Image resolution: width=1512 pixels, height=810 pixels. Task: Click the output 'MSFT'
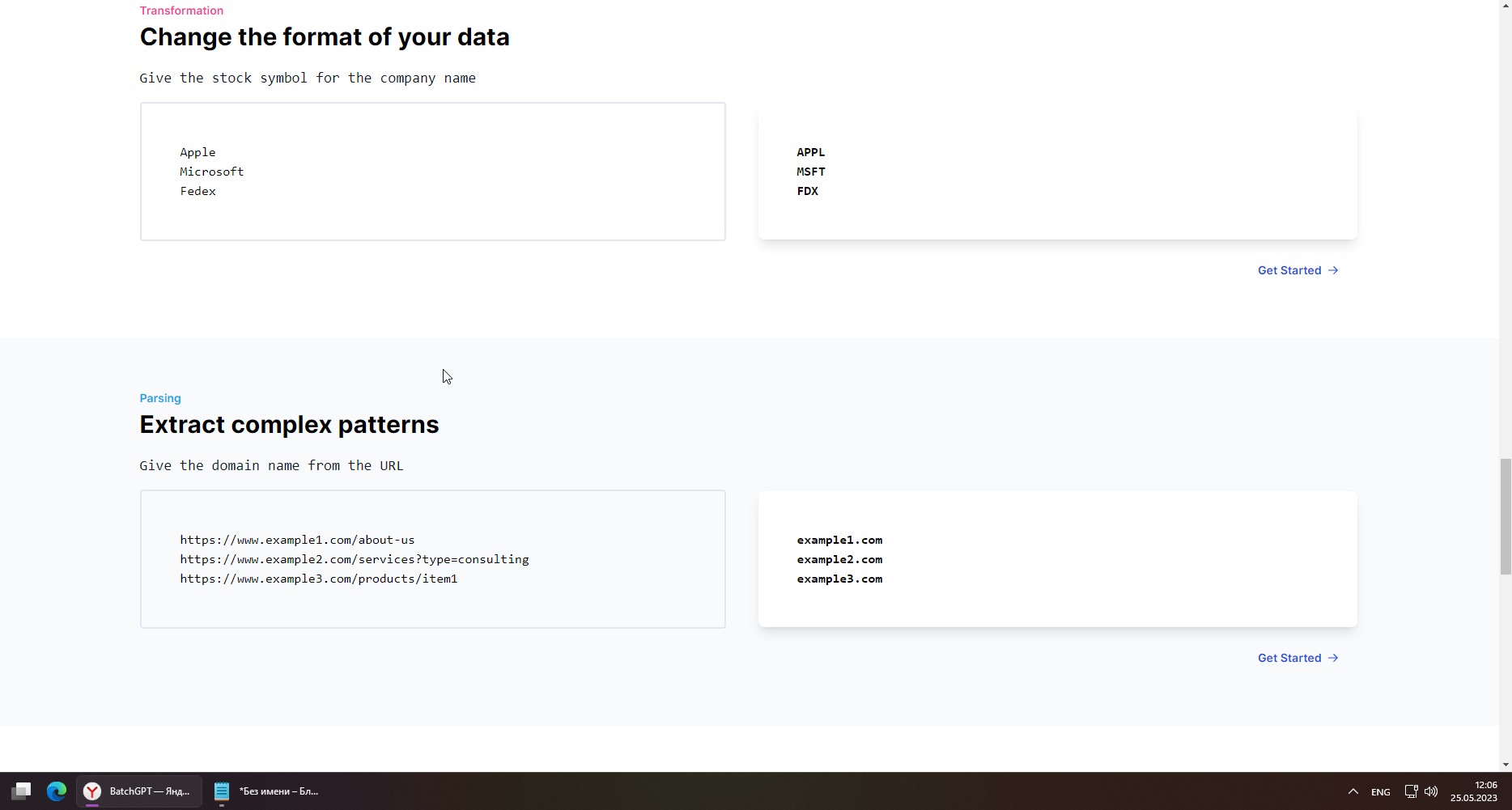811,172
